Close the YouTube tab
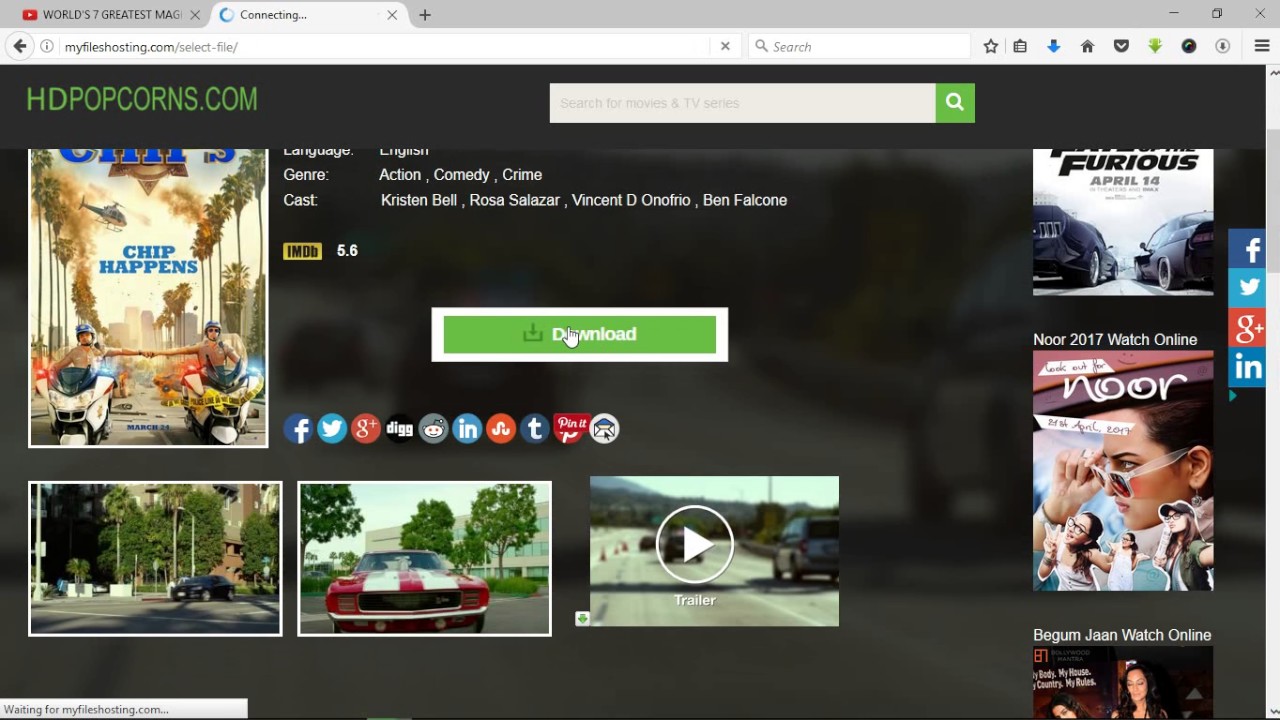 pyautogui.click(x=195, y=15)
